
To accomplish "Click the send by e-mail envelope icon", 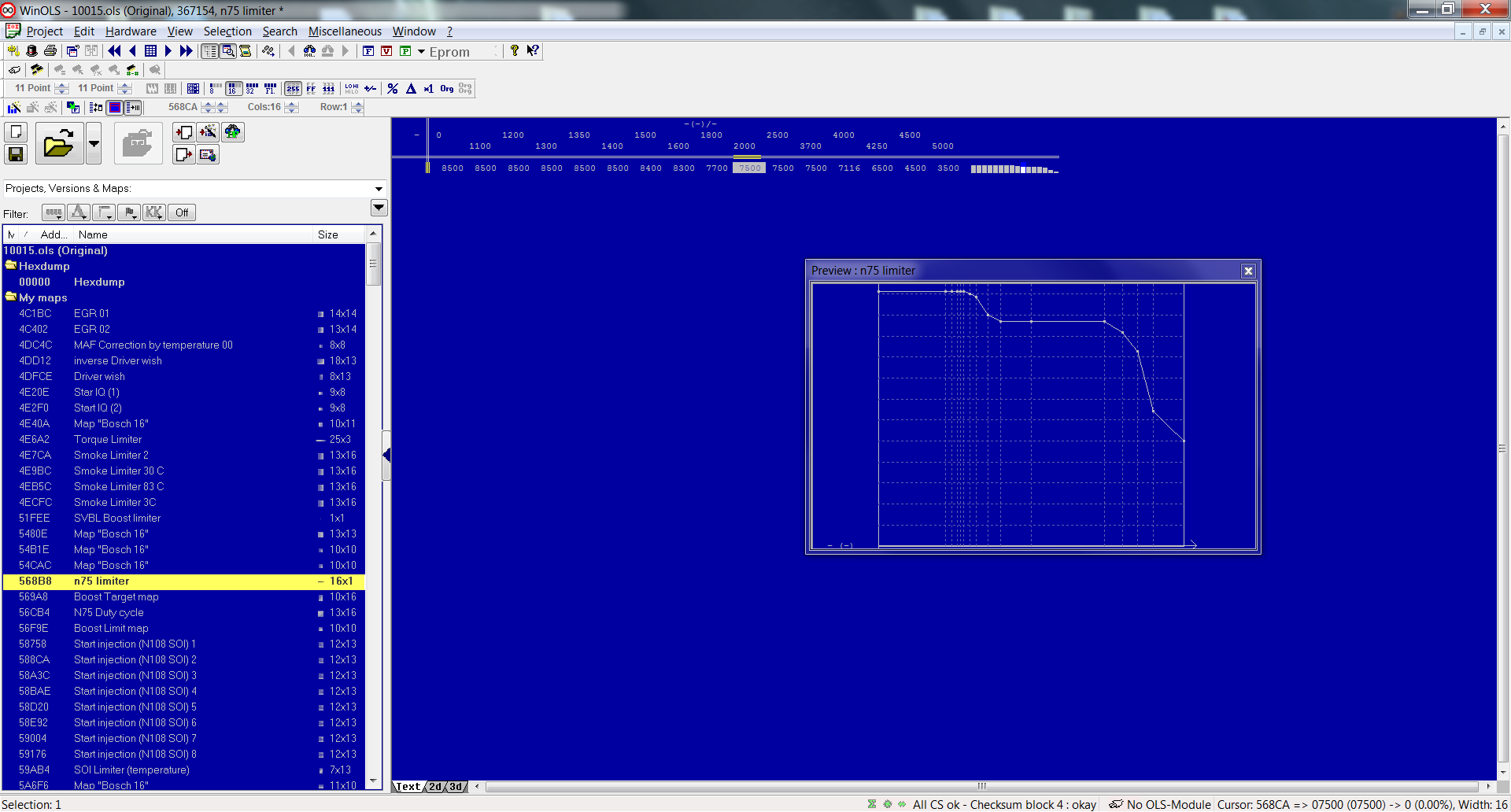I will 208,154.
